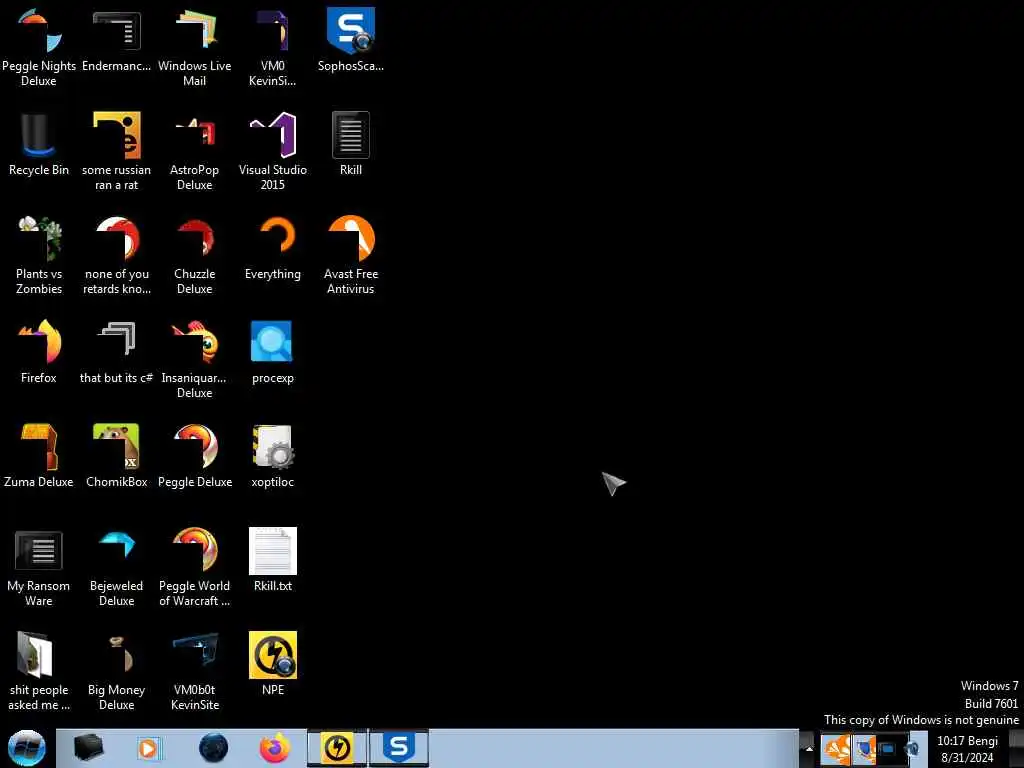Select the Peggle World of Warcraft icon
The width and height of the screenshot is (1024, 768).
coord(195,568)
